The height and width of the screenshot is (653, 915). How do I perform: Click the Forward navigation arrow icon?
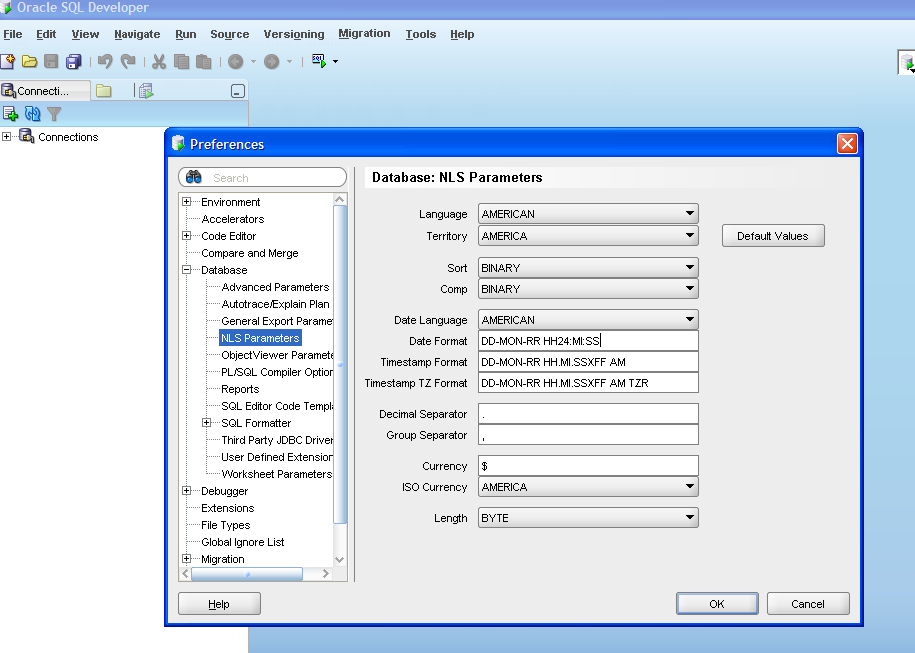(271, 61)
